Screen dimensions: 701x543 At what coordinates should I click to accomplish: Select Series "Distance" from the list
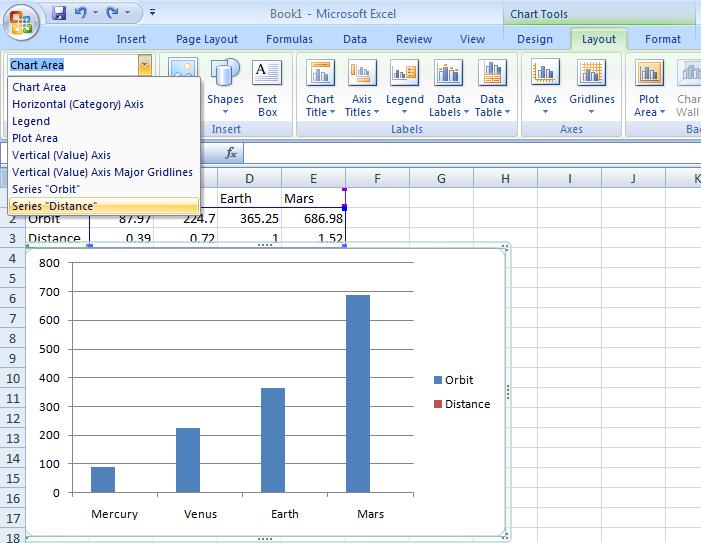click(x=55, y=206)
